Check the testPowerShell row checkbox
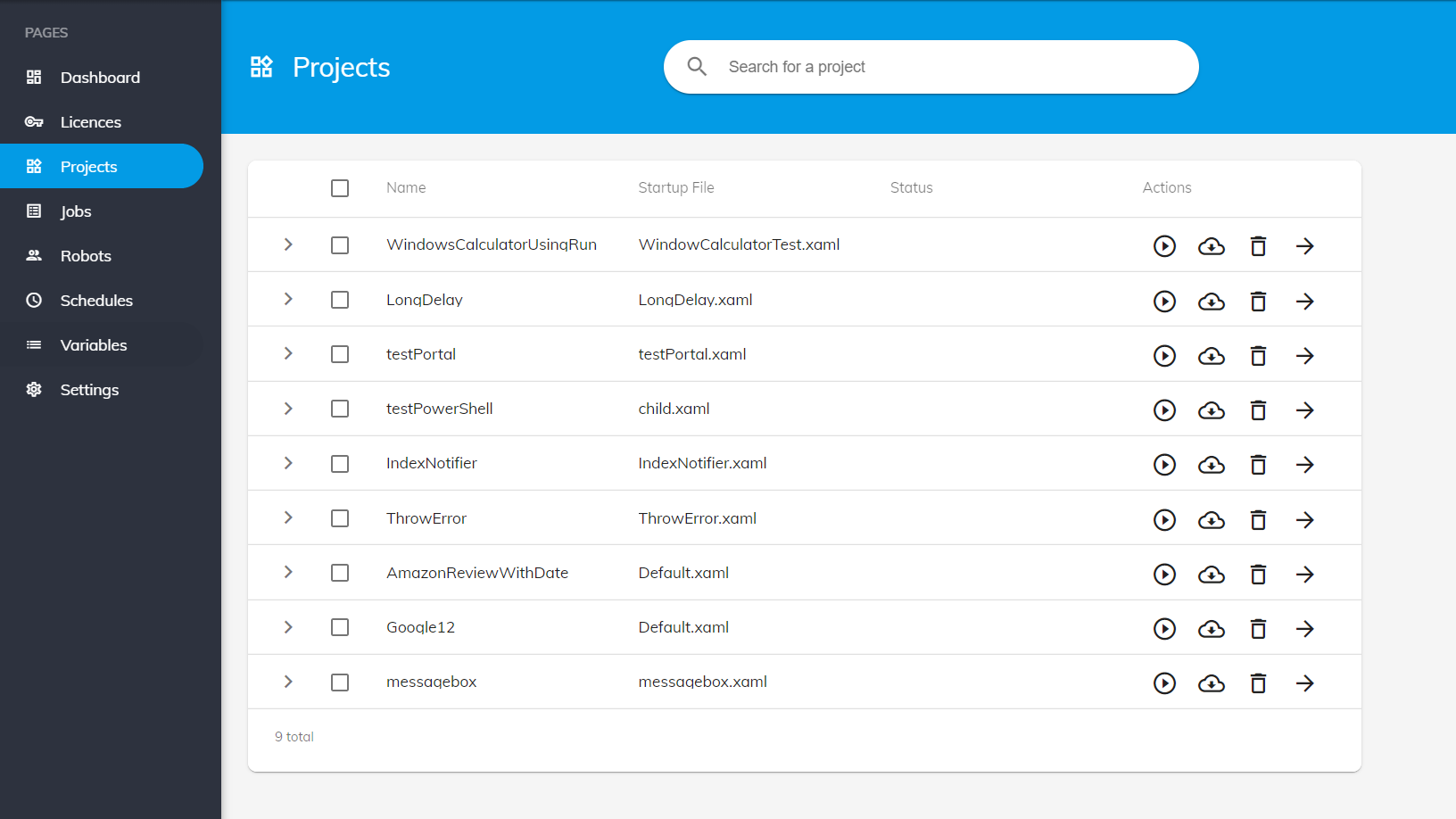Viewport: 1456px width, 819px height. (340, 409)
